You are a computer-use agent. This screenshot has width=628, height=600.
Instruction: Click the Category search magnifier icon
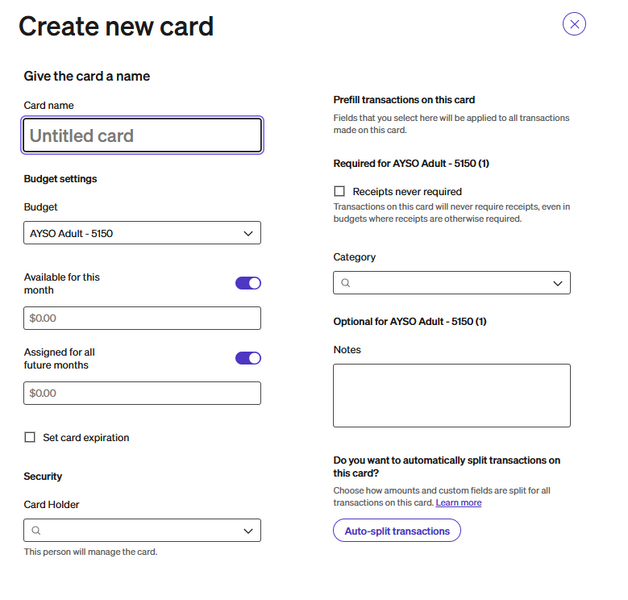346,283
